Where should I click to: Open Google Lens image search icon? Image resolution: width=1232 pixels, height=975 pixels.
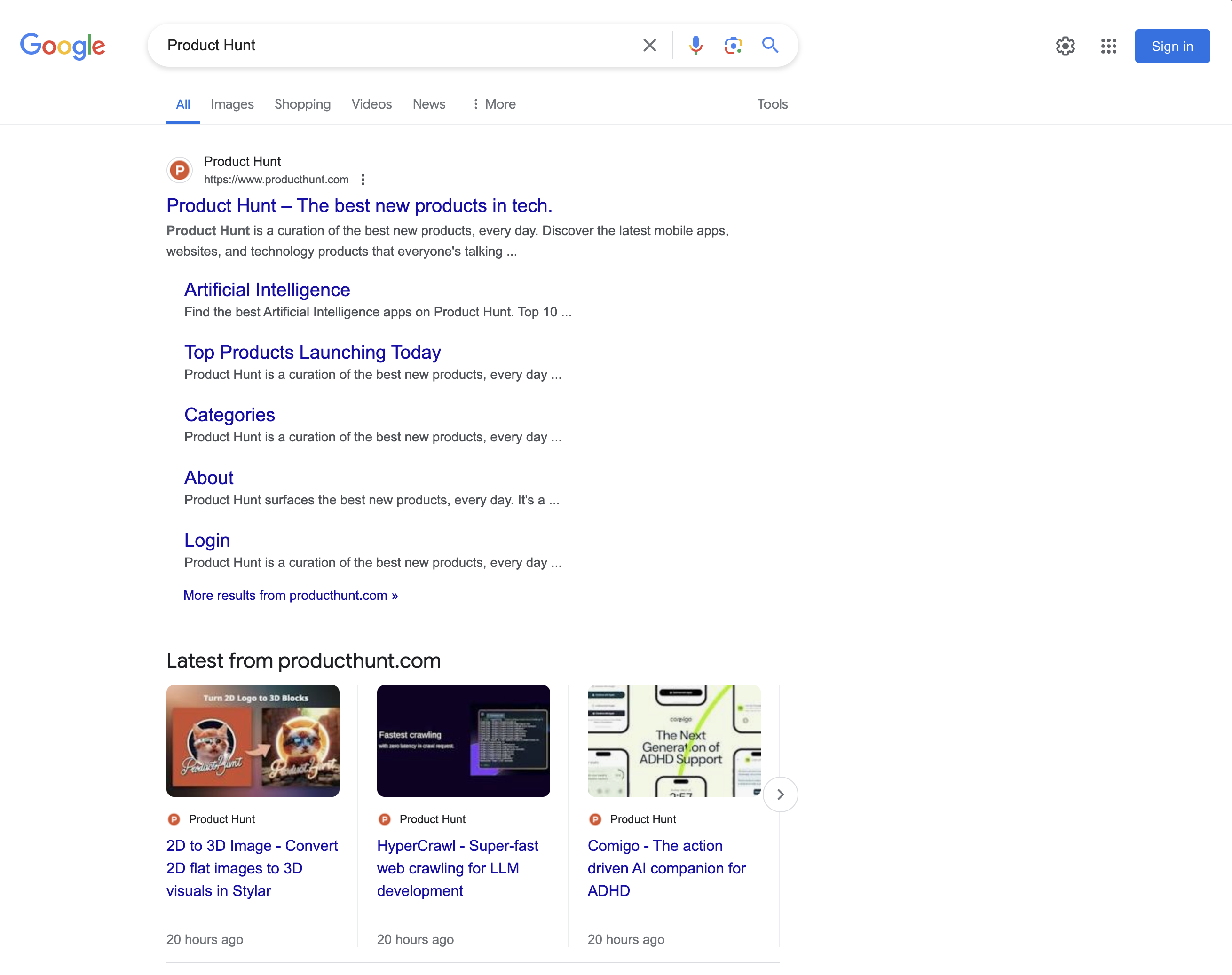coord(733,45)
